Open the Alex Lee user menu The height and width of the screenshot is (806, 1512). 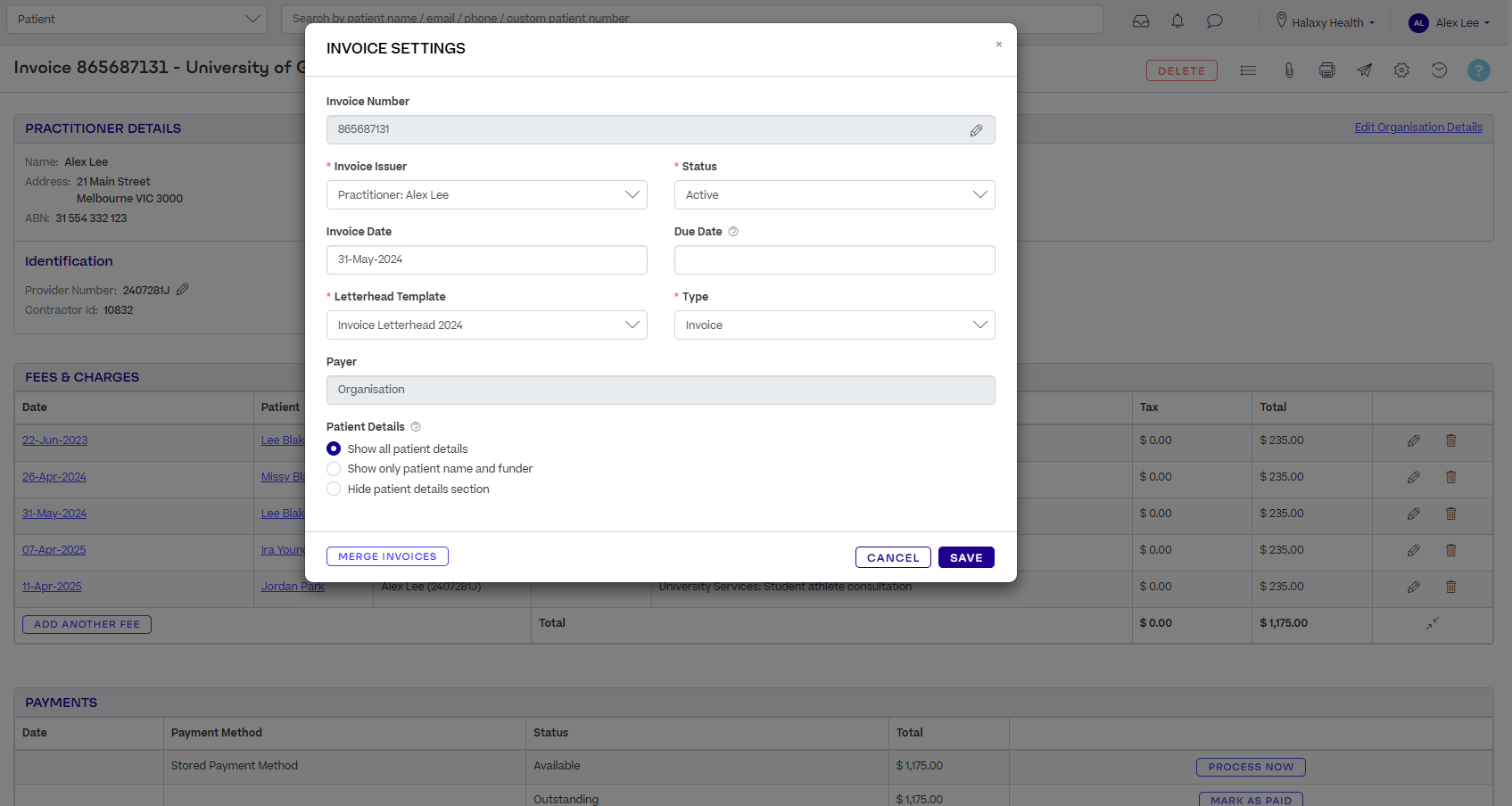click(x=1450, y=22)
